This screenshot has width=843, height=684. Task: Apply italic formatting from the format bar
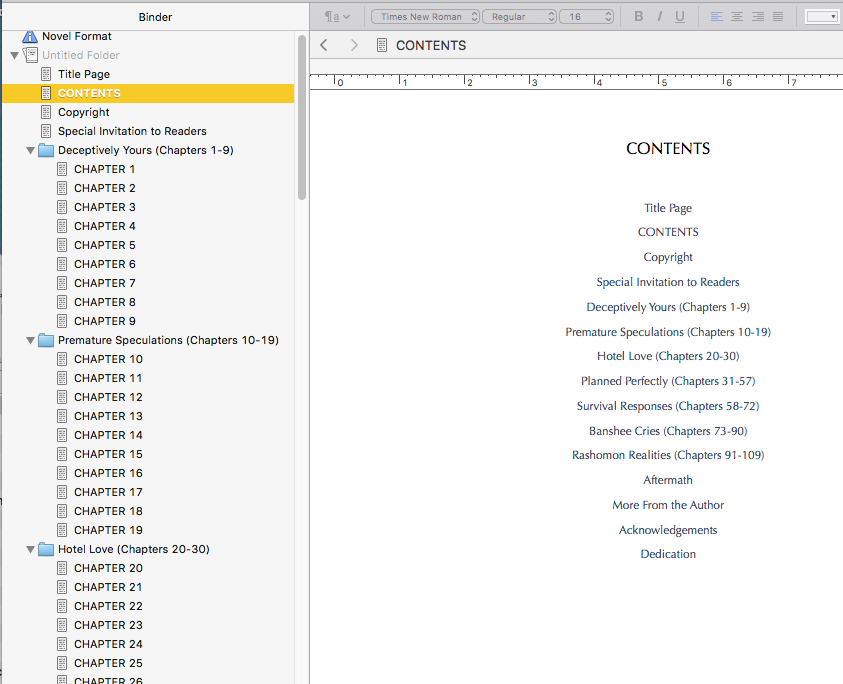click(659, 16)
